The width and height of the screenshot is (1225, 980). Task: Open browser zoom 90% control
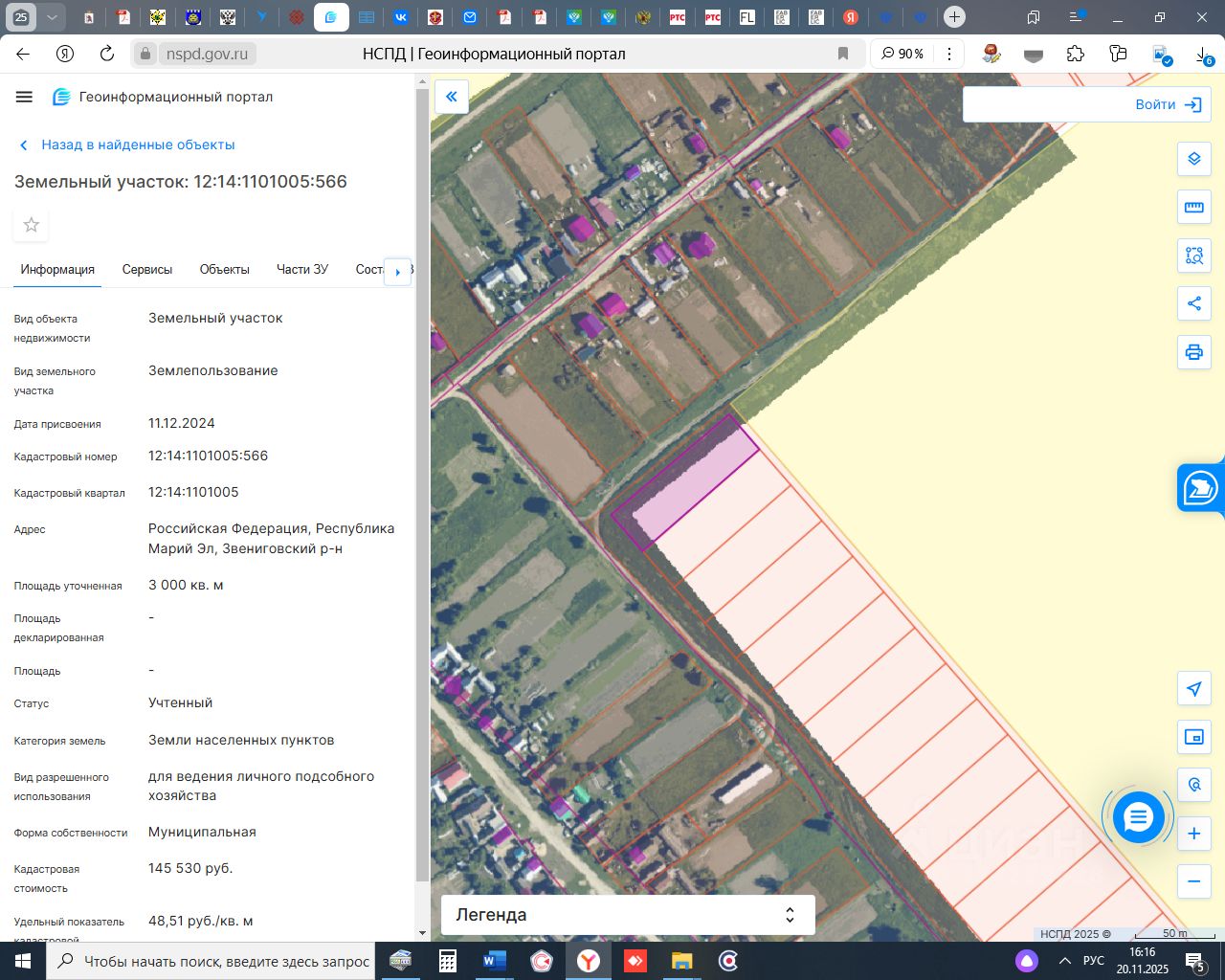[902, 54]
